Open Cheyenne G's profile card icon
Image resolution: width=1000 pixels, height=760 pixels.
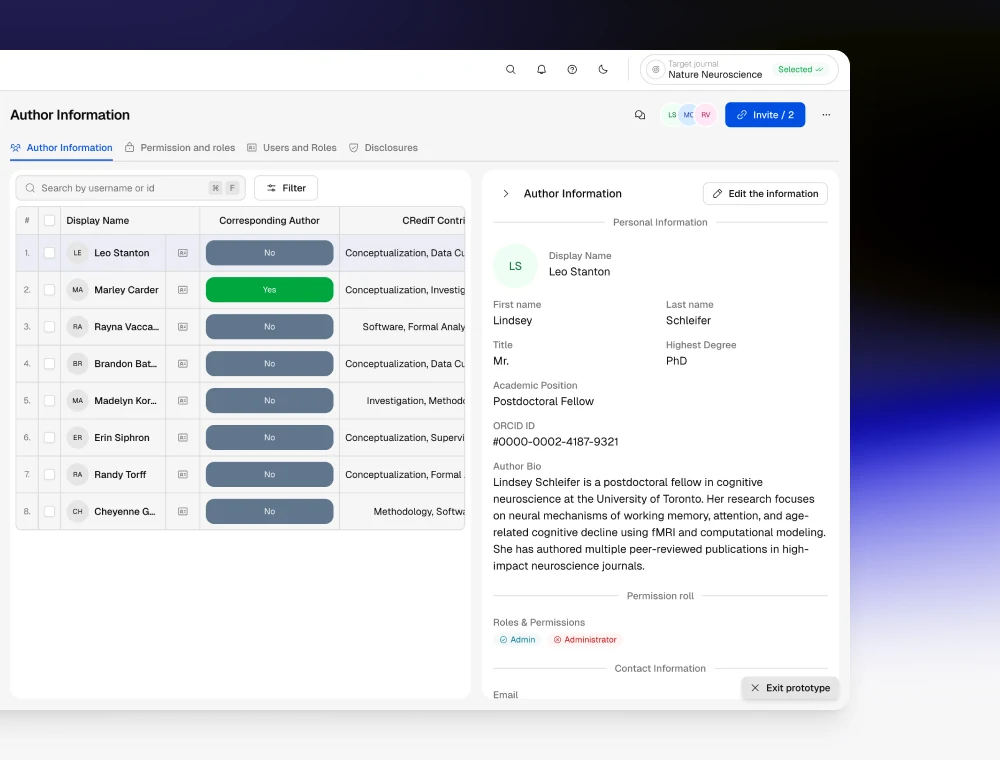pyautogui.click(x=183, y=512)
